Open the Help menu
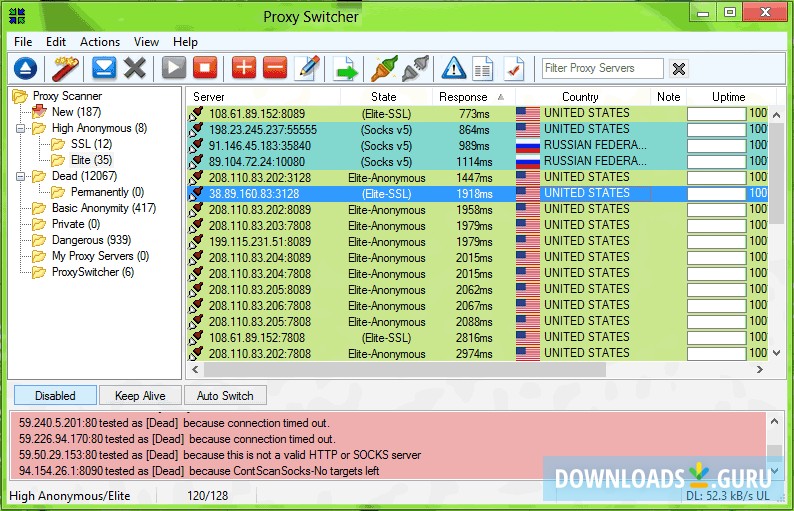The image size is (794, 511). click(x=185, y=42)
